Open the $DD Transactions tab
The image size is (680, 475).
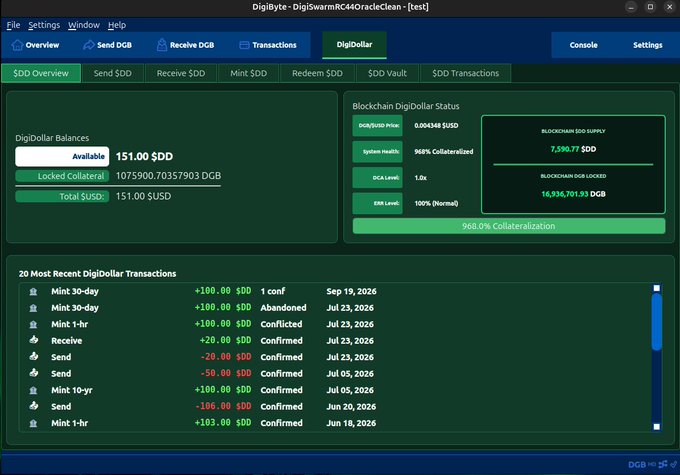(465, 73)
